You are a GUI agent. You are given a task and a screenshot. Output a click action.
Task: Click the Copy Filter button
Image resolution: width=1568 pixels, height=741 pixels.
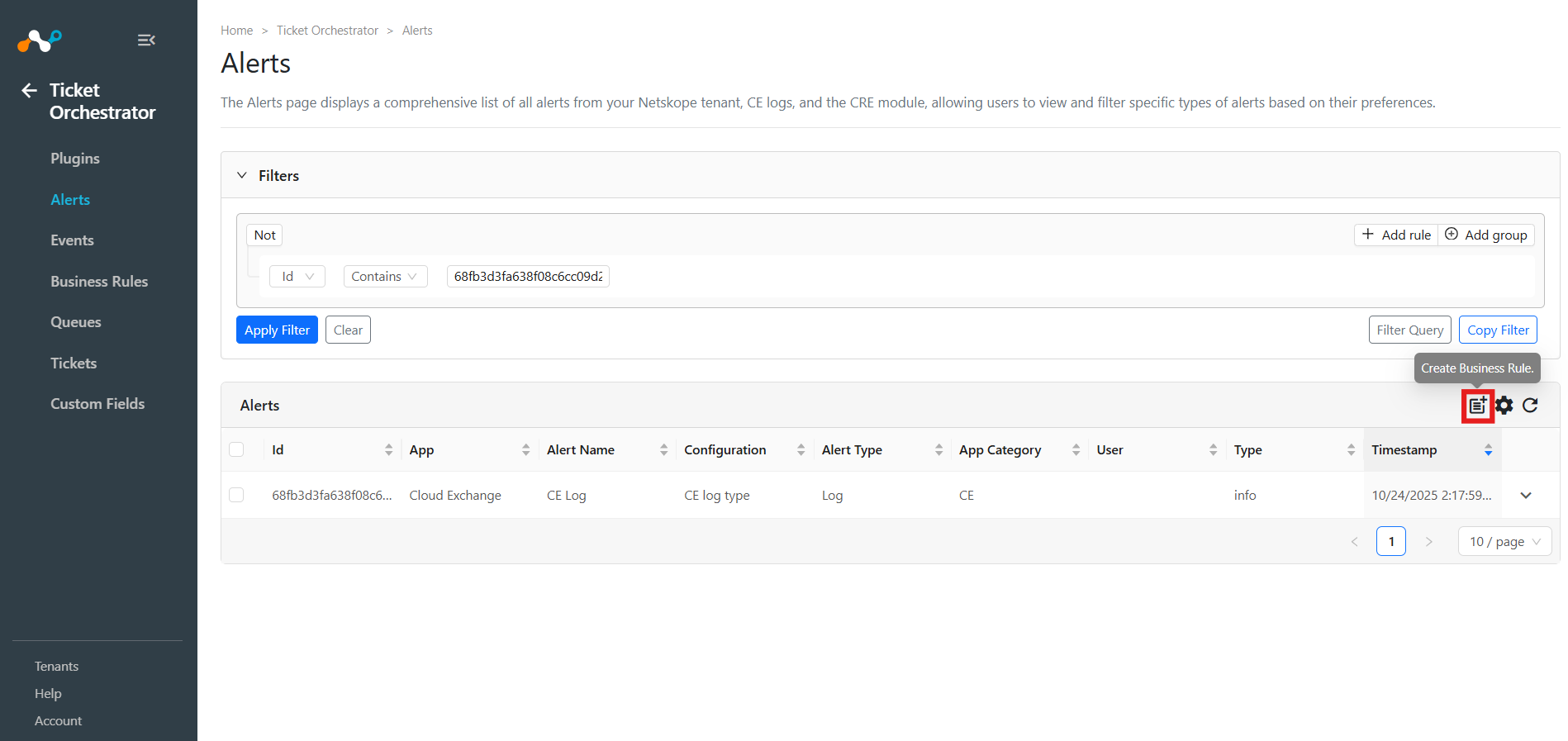pos(1498,330)
